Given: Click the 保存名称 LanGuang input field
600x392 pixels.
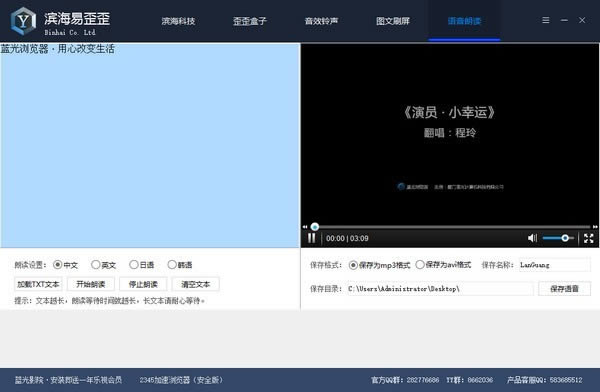Looking at the screenshot, I should (x=554, y=265).
